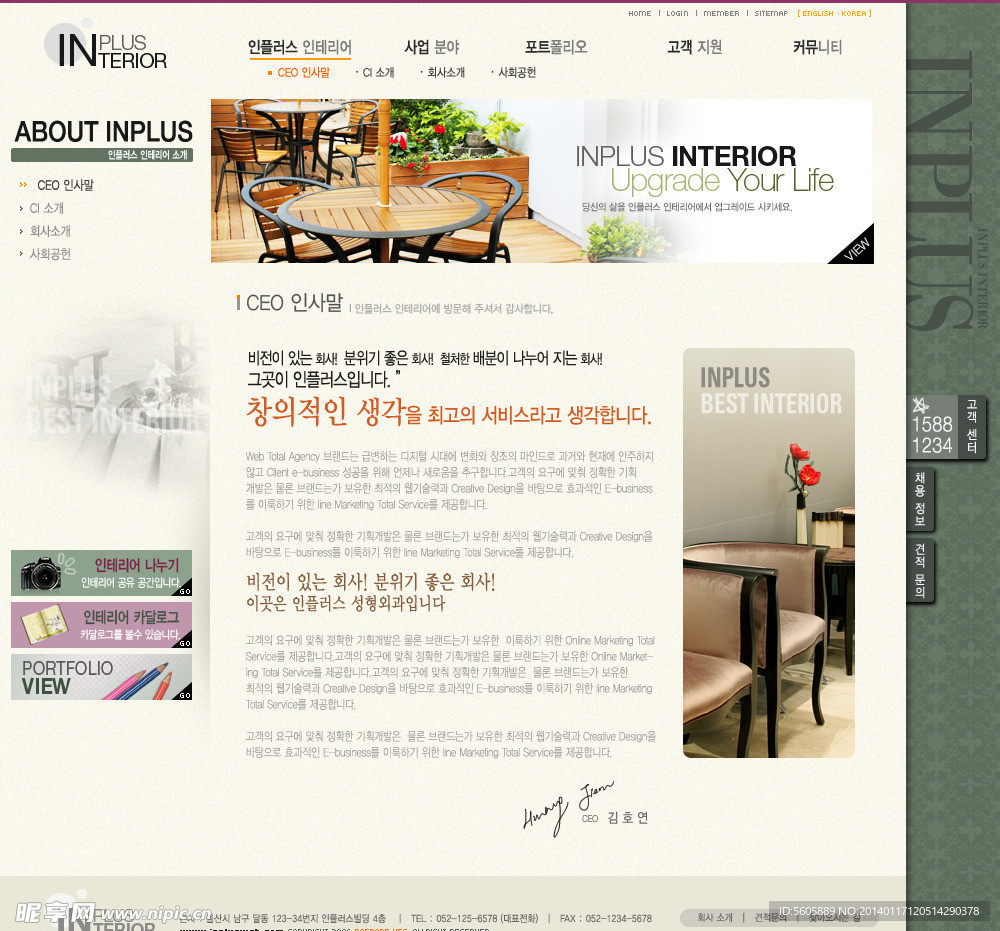The image size is (1000, 931).
Task: Open the 사업 분야 main menu
Action: (432, 47)
